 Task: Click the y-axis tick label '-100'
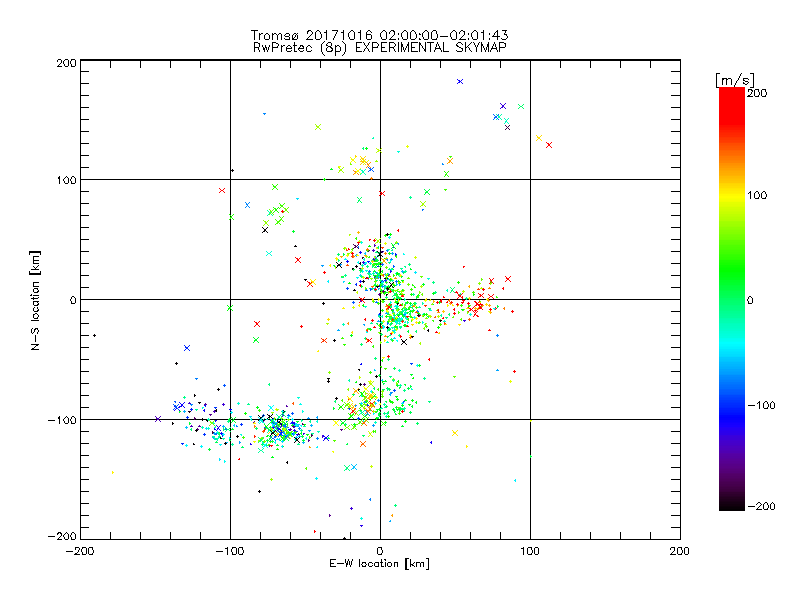(x=62, y=420)
